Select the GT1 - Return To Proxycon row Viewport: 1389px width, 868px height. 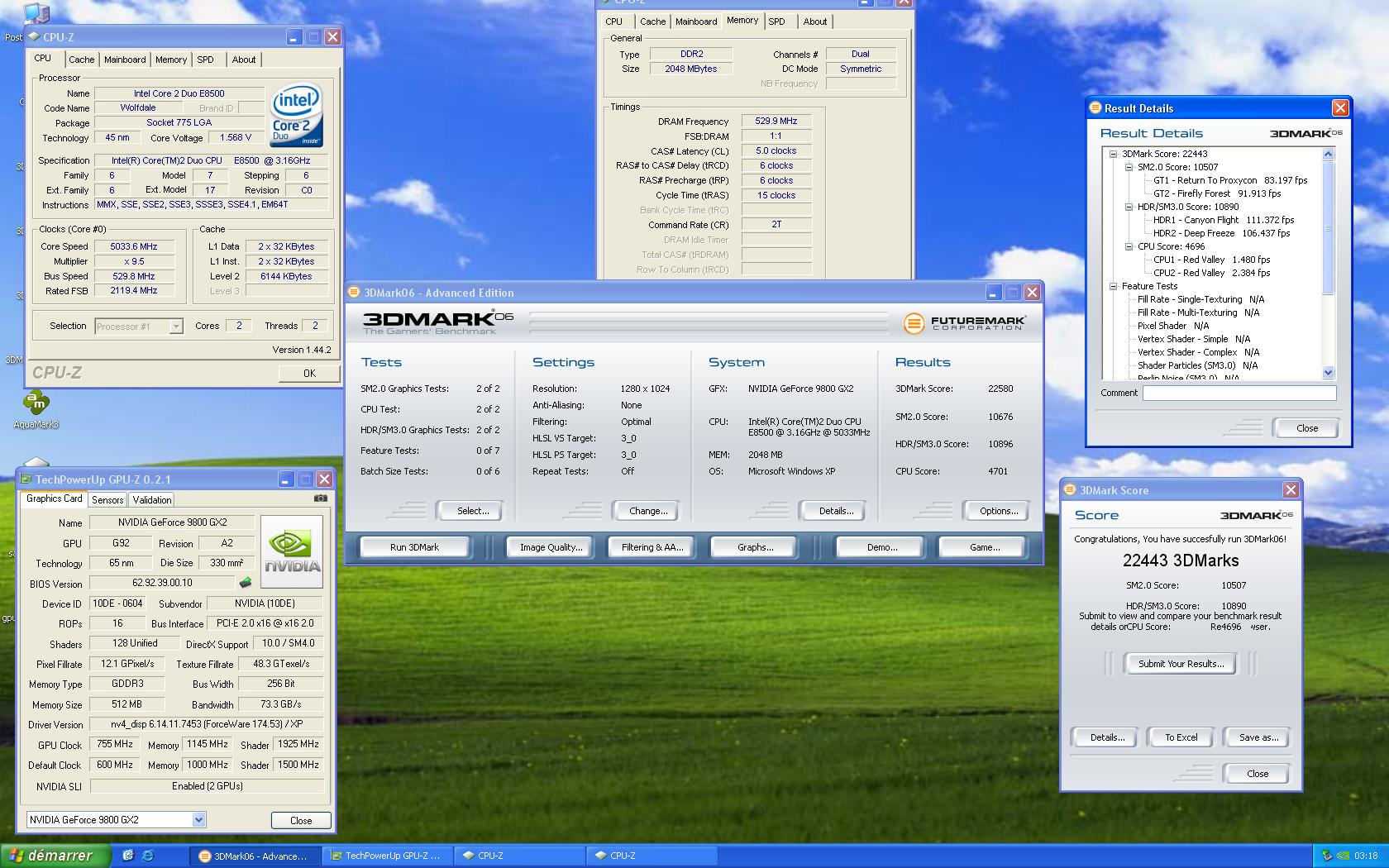coord(1230,180)
